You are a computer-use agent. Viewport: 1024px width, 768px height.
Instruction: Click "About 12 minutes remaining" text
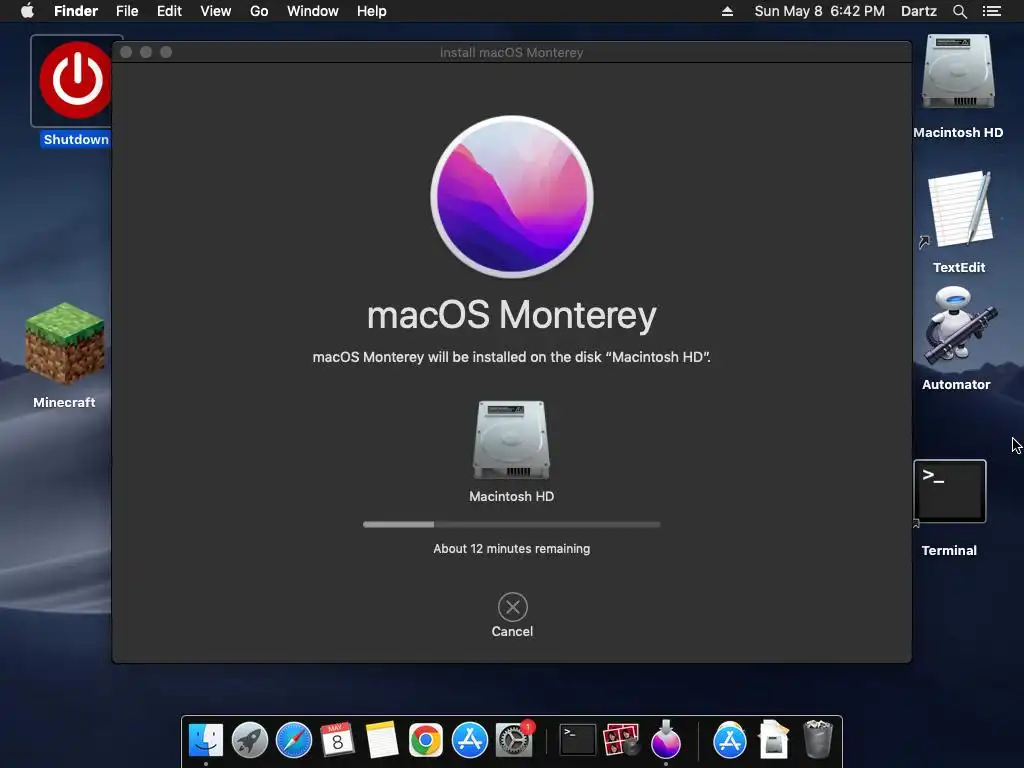511,549
